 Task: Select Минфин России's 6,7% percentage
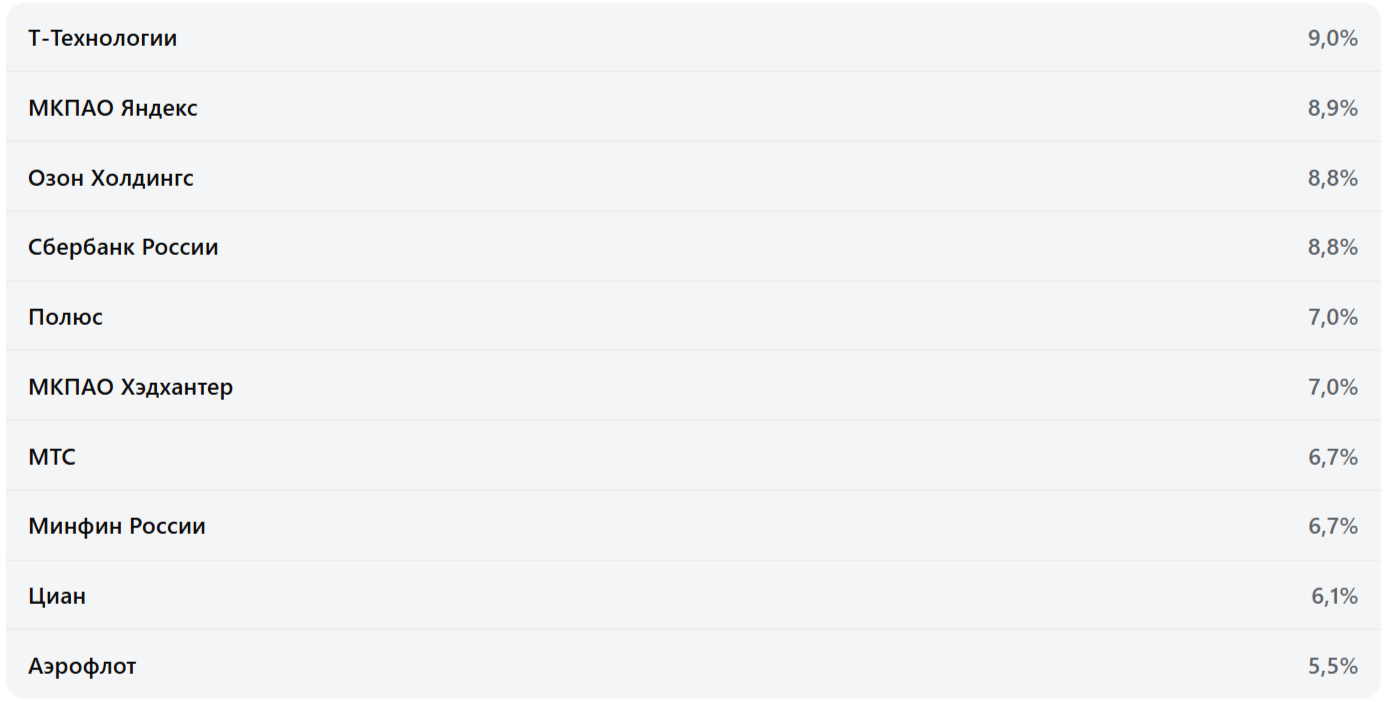1332,526
